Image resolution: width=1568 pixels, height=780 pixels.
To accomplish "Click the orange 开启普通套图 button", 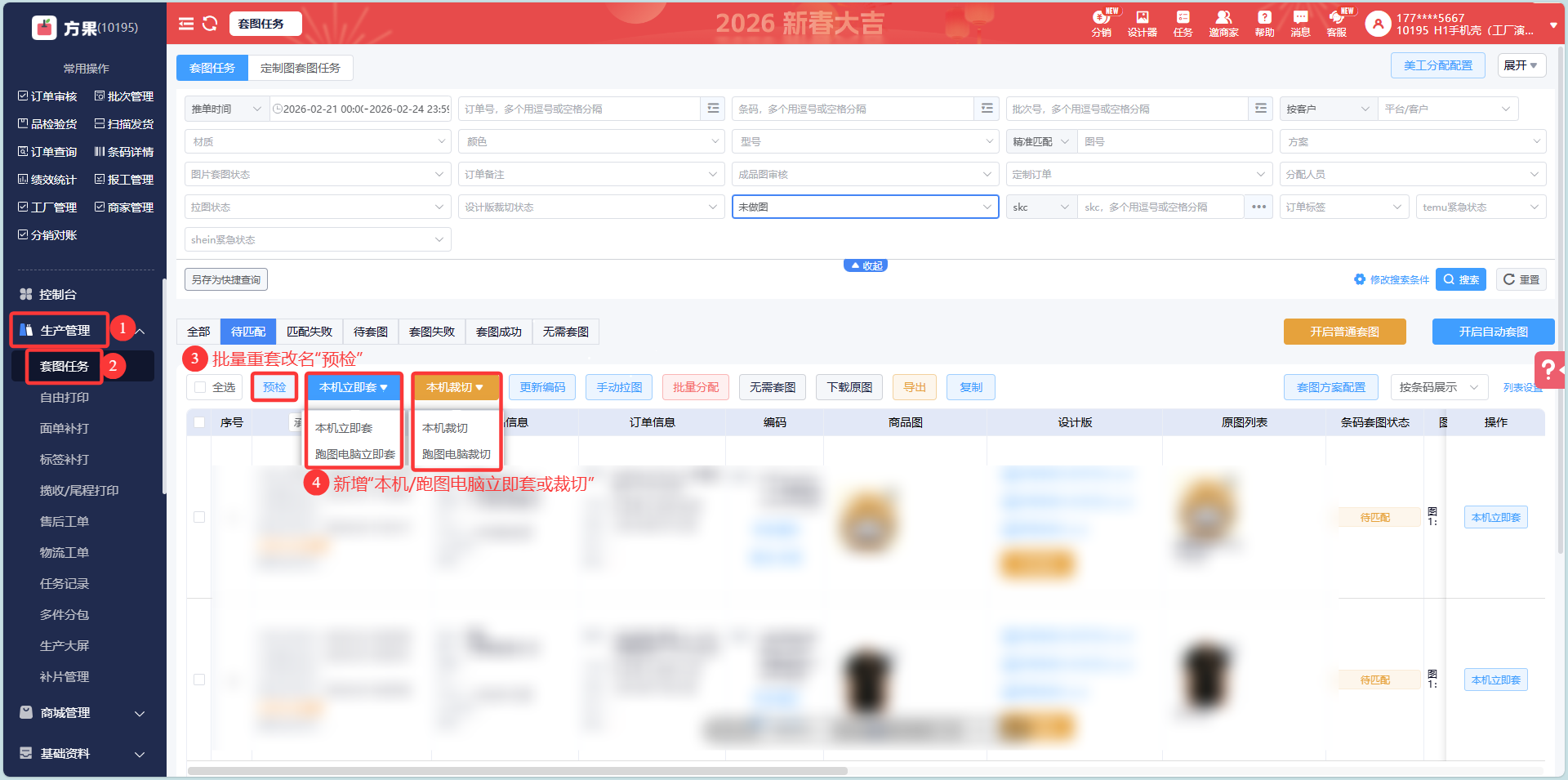I will pos(1345,332).
